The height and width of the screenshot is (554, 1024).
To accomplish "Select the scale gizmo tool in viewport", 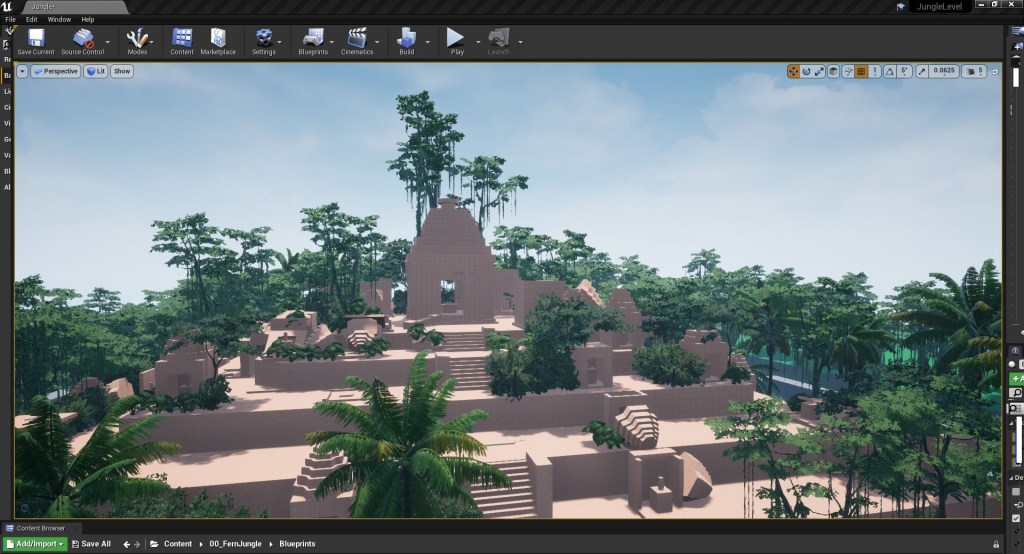I will (820, 72).
